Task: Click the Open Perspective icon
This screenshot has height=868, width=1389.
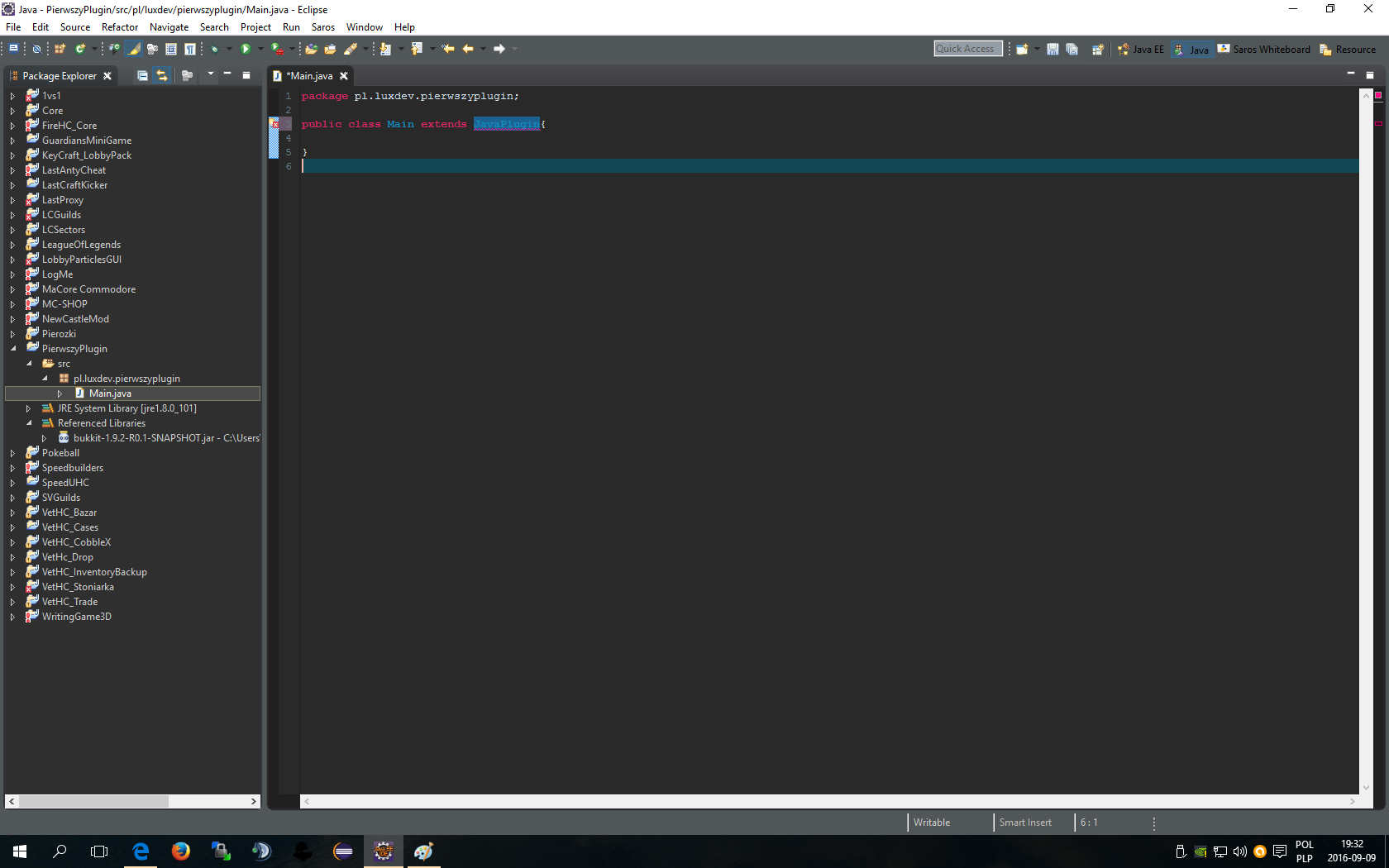Action: [x=1097, y=50]
